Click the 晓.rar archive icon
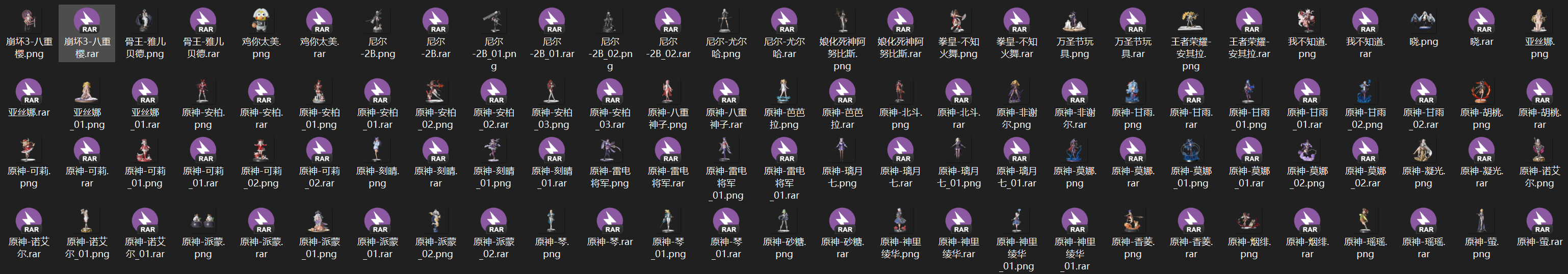1568x274 pixels. tap(1482, 21)
